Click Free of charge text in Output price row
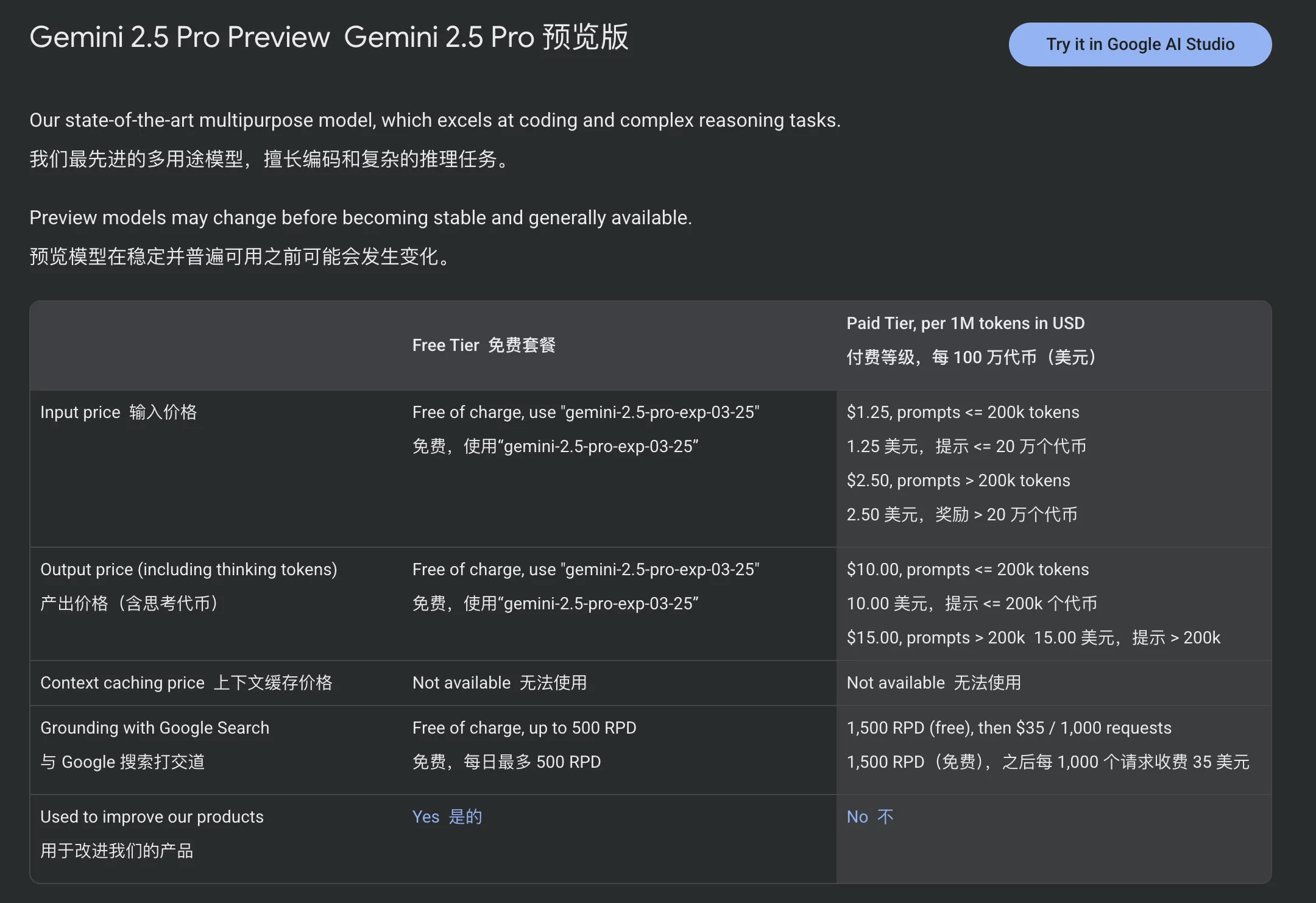 pyautogui.click(x=585, y=569)
